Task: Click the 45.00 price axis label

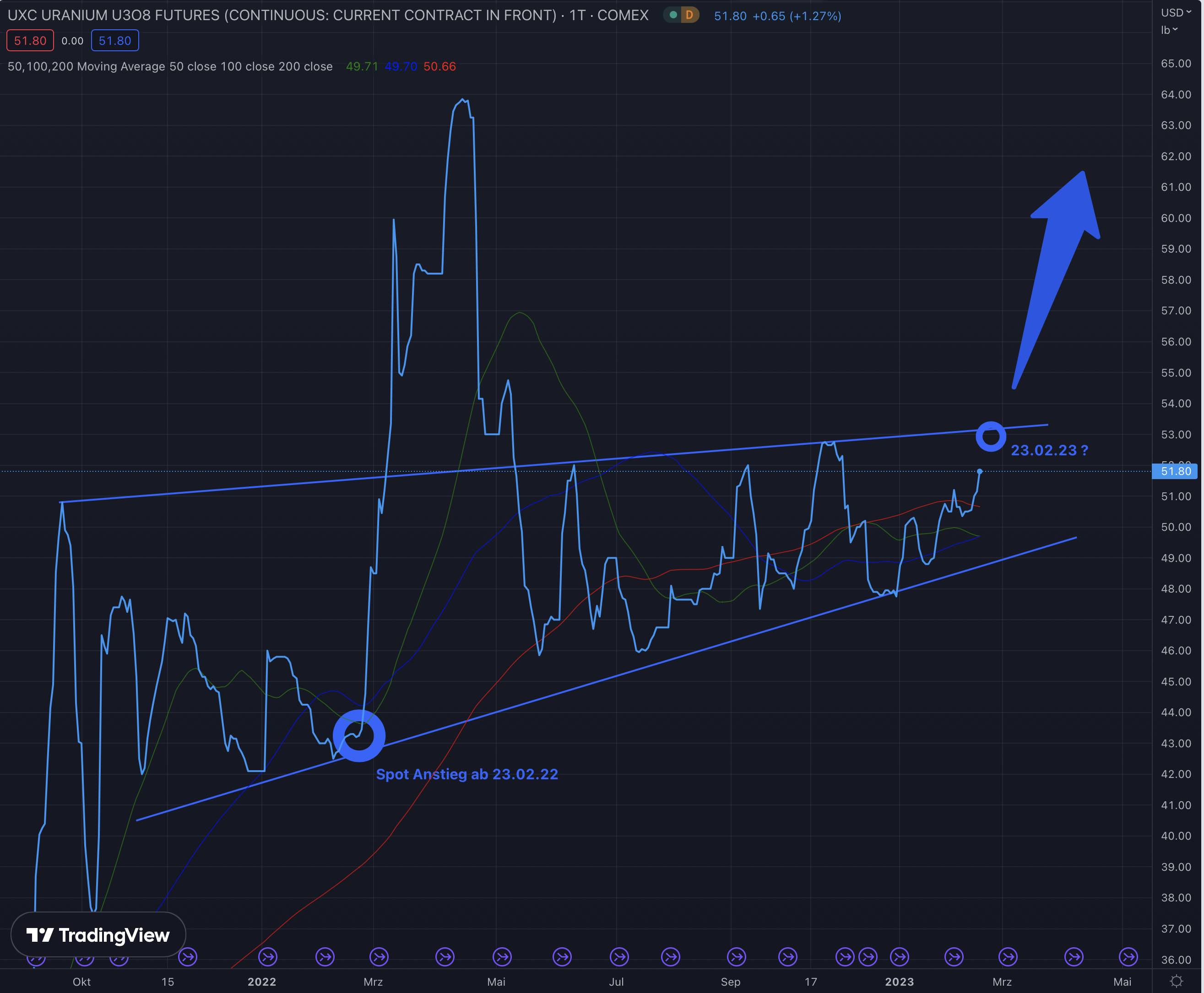Action: 1176,681
